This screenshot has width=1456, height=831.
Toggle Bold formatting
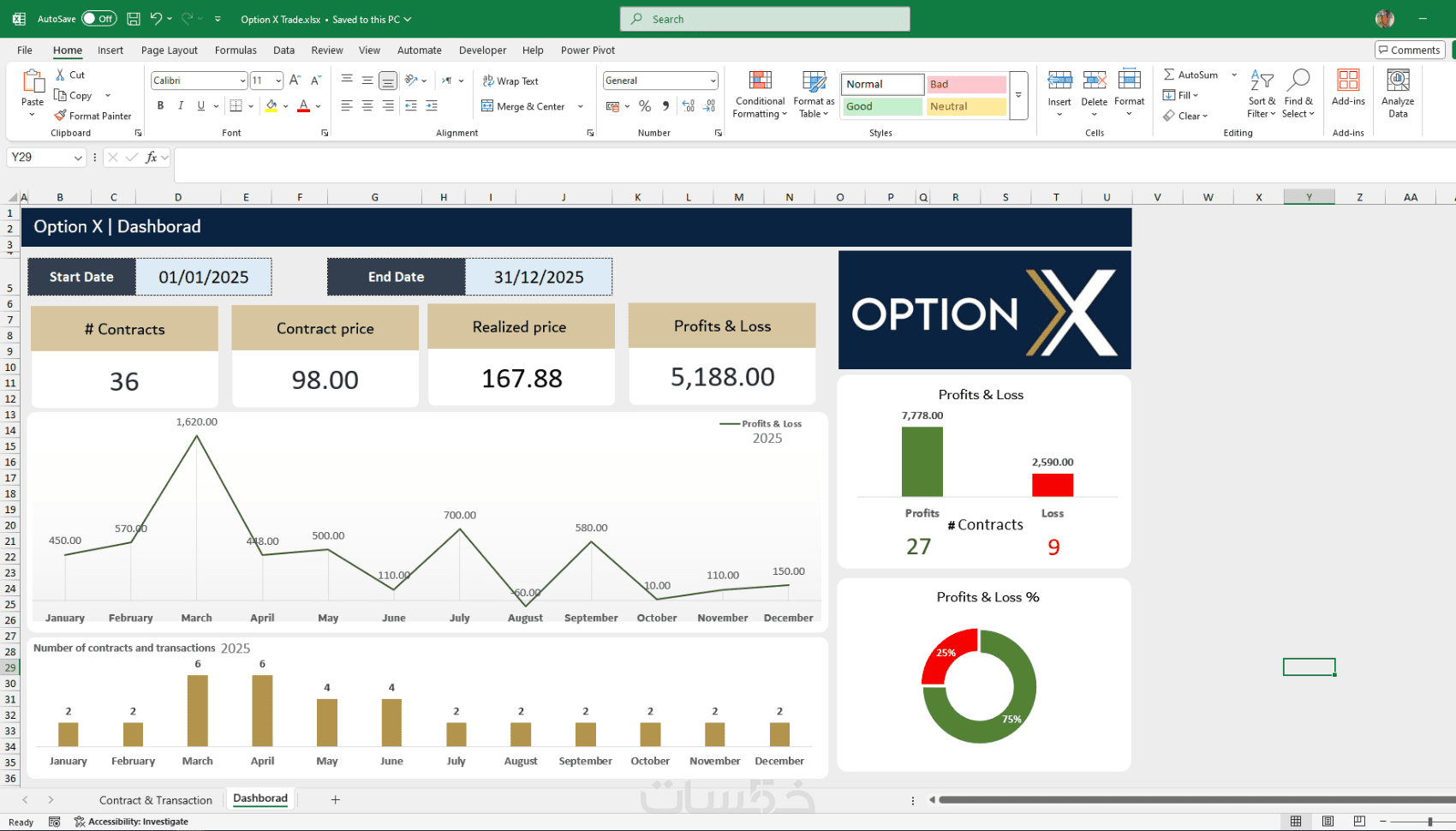click(160, 106)
